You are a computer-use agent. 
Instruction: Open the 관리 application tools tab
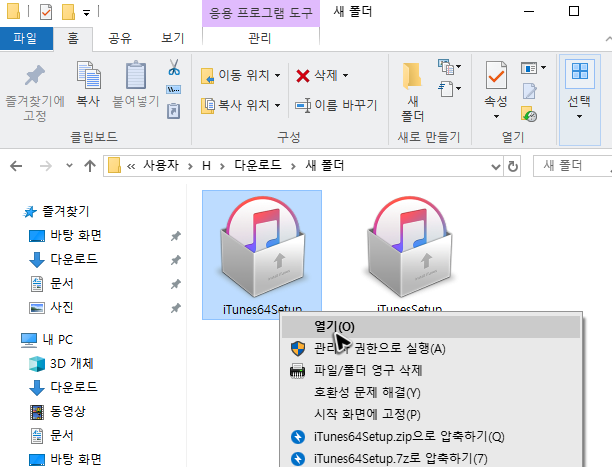tap(260, 38)
